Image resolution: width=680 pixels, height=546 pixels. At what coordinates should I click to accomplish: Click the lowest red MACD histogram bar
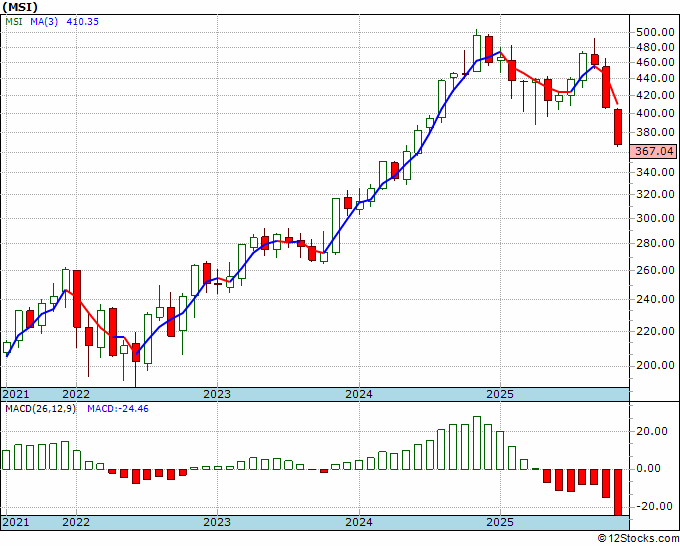(x=618, y=492)
